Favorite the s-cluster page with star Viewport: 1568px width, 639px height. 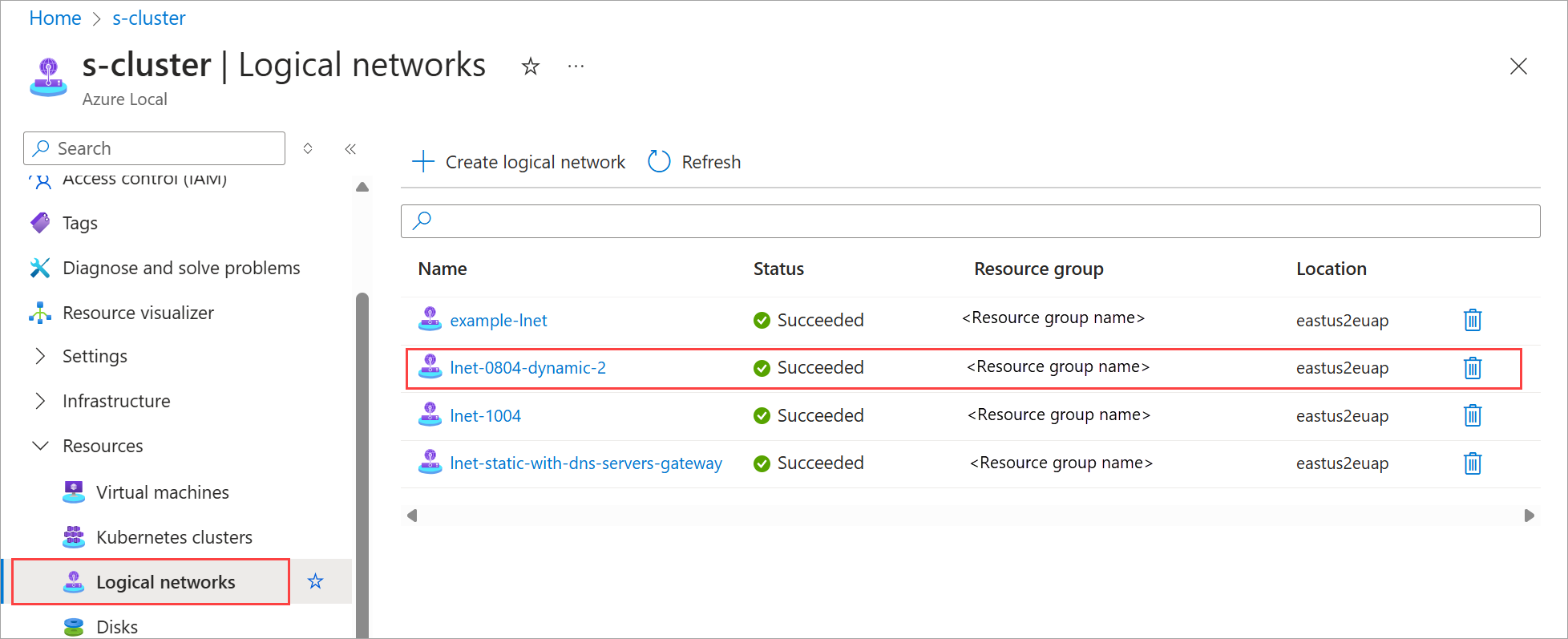(530, 67)
